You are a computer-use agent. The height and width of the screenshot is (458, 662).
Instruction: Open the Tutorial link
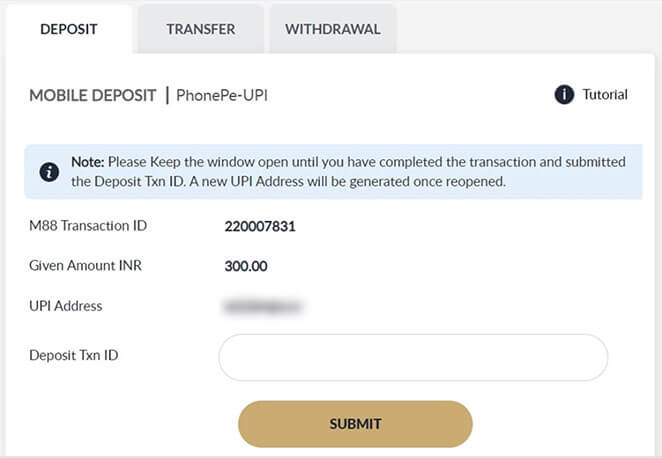(x=604, y=95)
